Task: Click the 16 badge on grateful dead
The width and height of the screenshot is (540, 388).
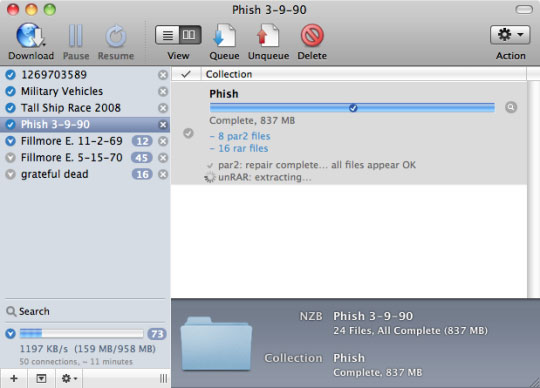Action: [x=142, y=174]
